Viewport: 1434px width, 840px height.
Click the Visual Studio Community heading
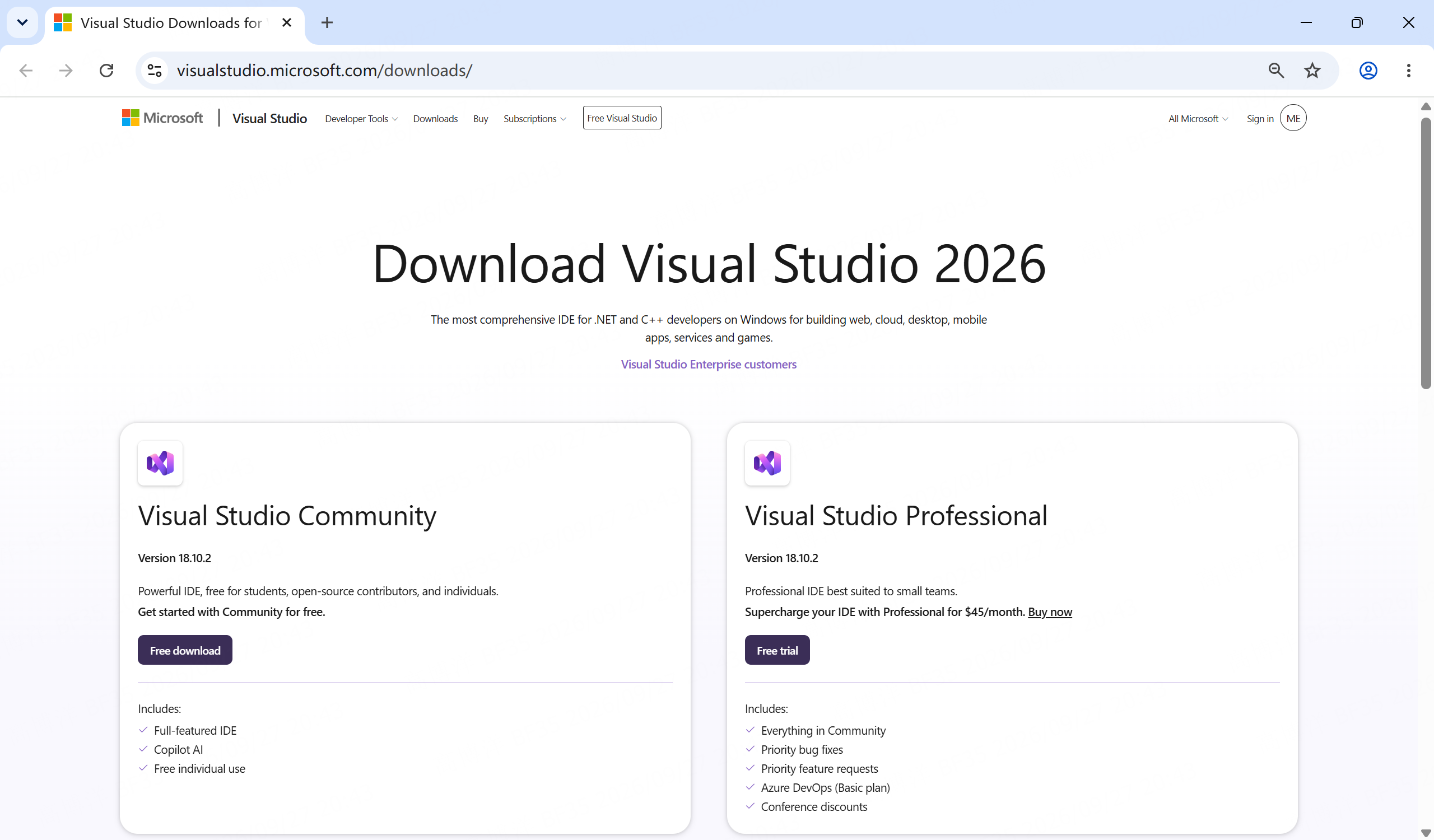click(x=287, y=516)
